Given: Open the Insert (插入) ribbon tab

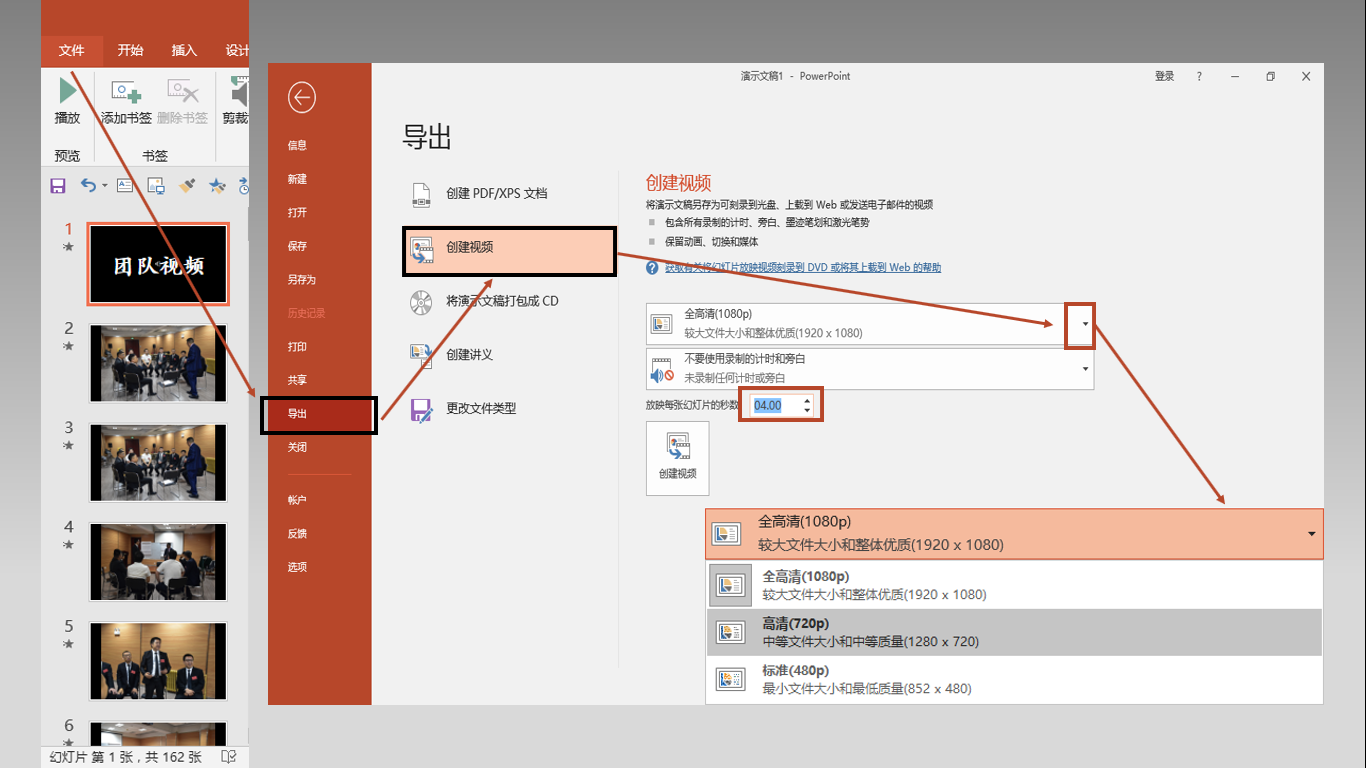Looking at the screenshot, I should pos(184,50).
